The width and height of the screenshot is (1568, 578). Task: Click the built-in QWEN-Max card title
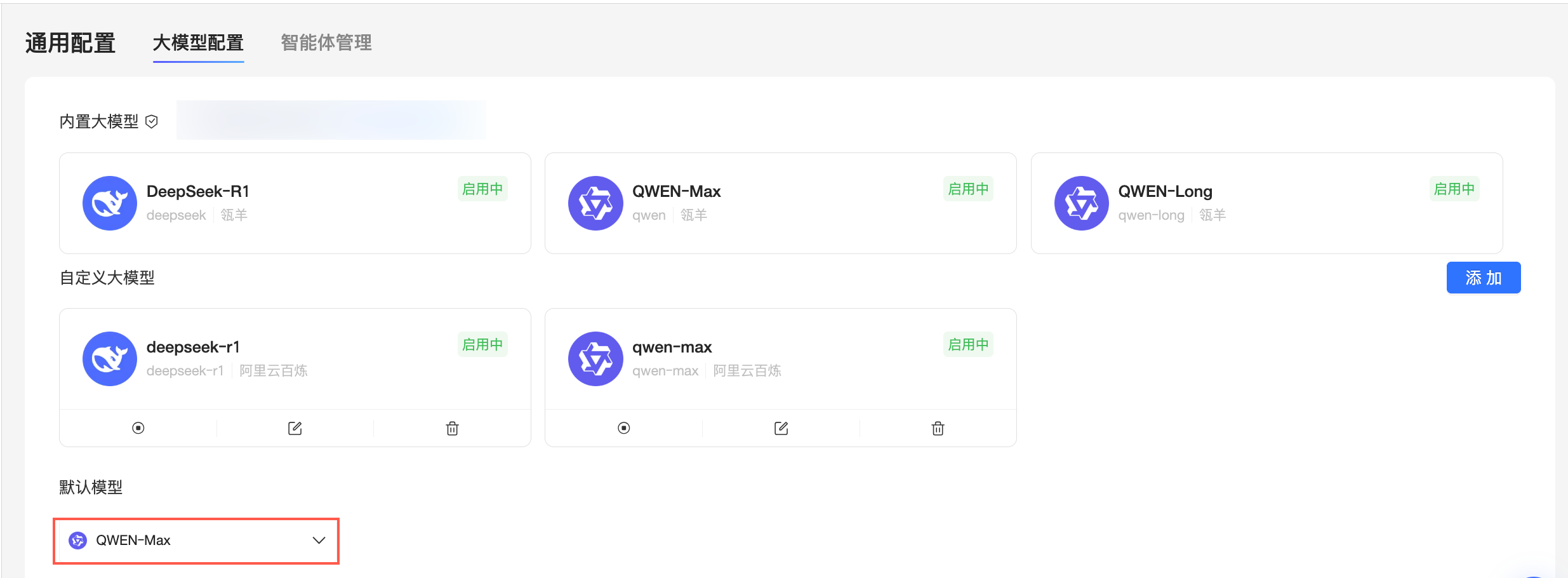coord(677,191)
